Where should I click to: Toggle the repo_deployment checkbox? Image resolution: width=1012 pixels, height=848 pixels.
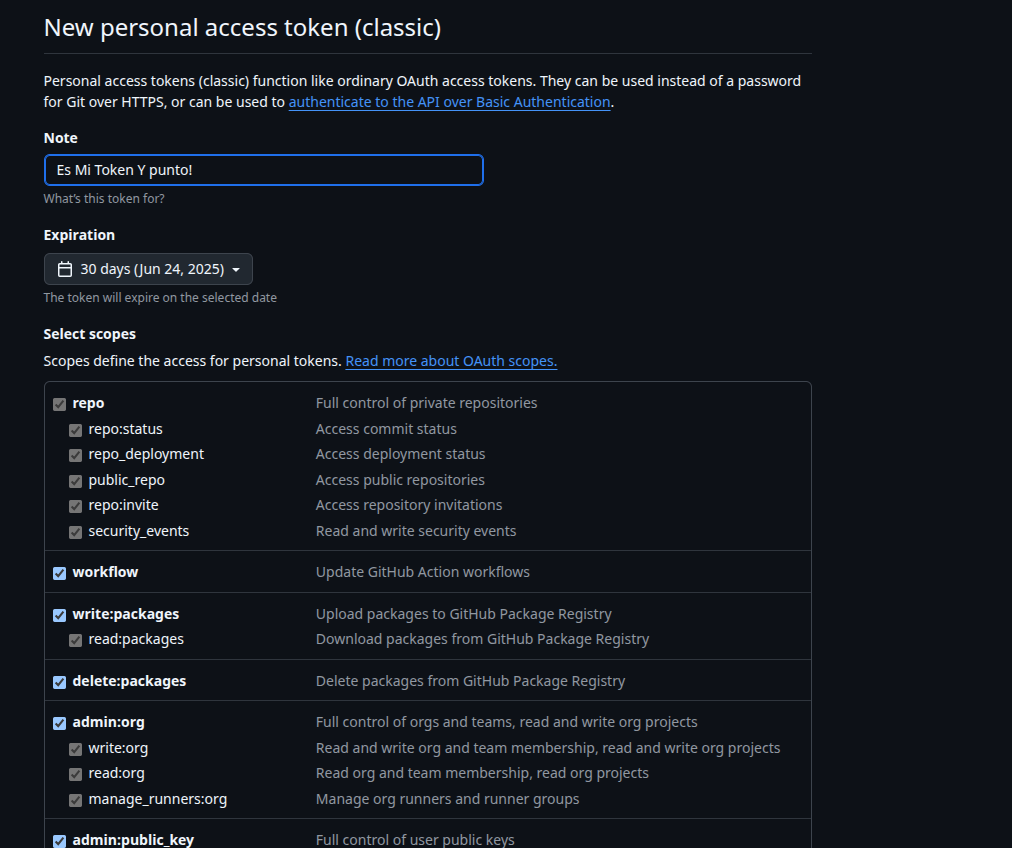76,455
